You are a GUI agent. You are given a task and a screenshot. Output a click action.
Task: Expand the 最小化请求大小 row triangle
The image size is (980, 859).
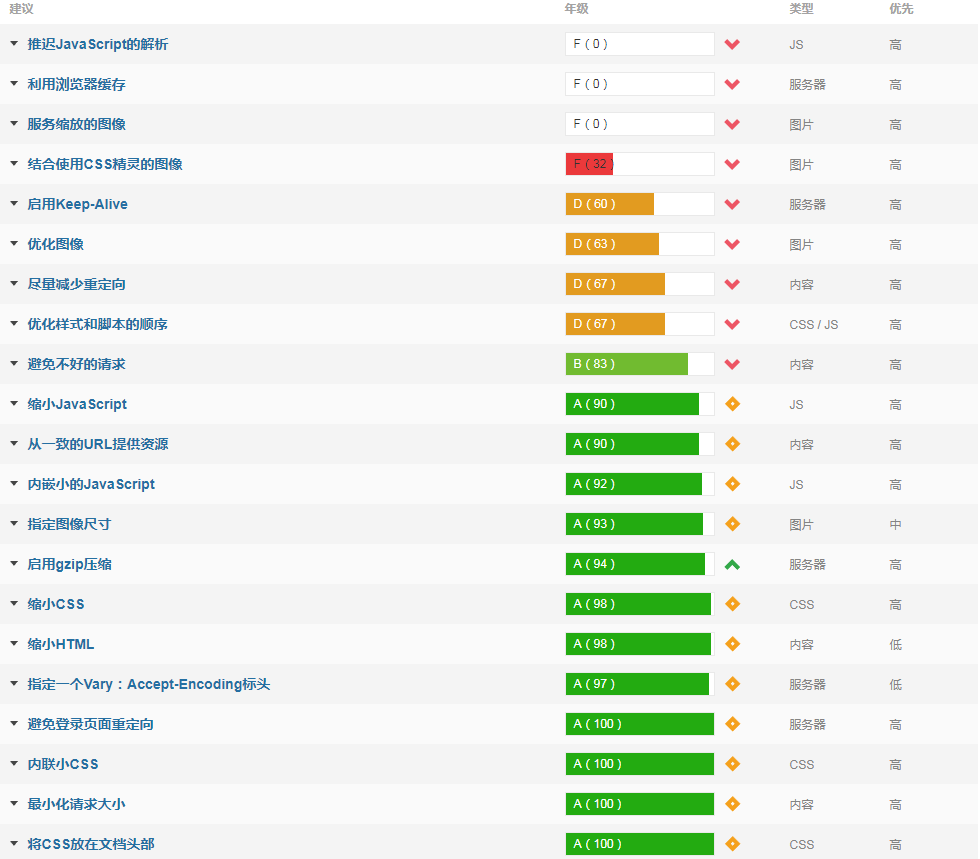(14, 804)
